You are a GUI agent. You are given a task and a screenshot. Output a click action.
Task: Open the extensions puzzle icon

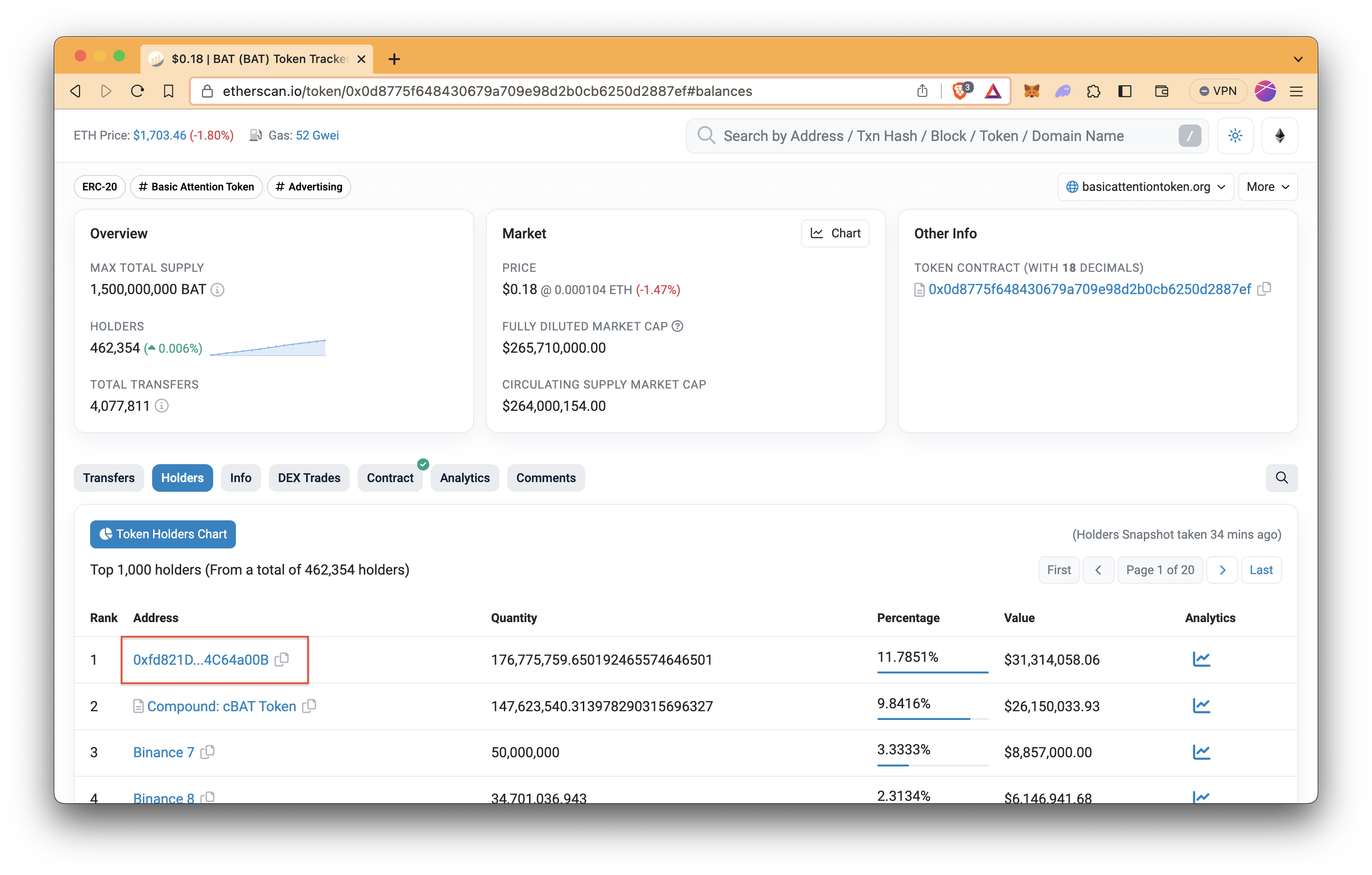coord(1093,91)
